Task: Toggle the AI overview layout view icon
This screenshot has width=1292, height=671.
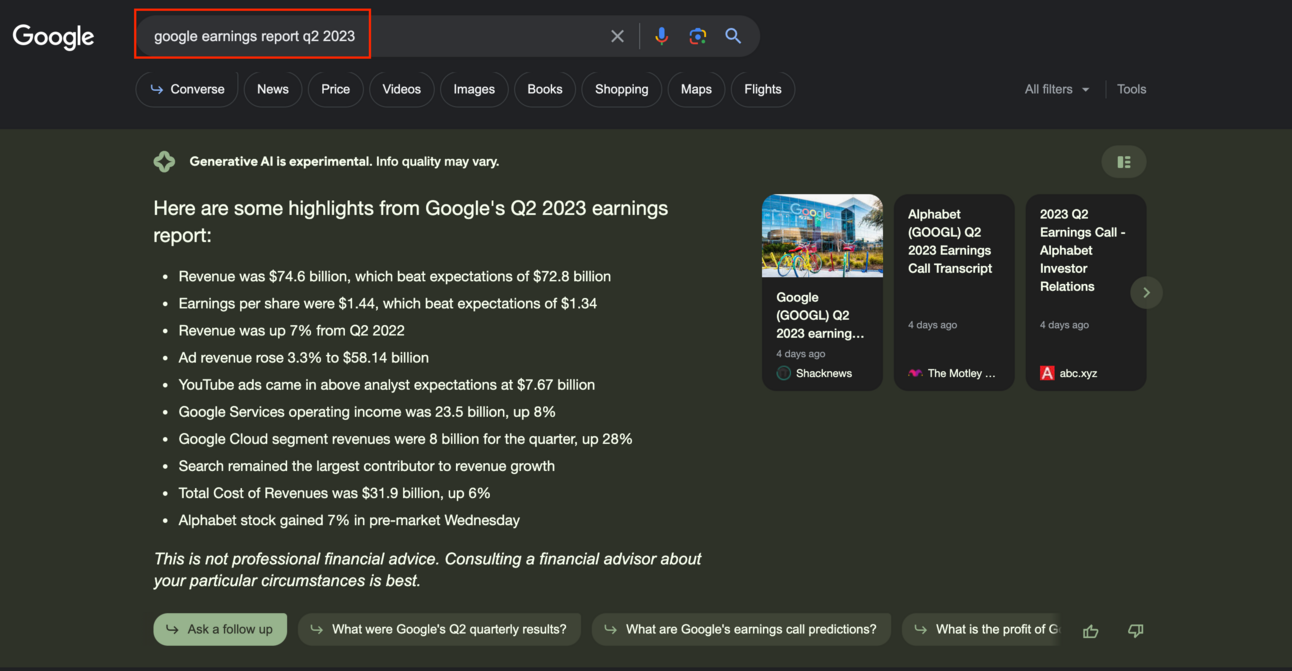Action: (1124, 162)
